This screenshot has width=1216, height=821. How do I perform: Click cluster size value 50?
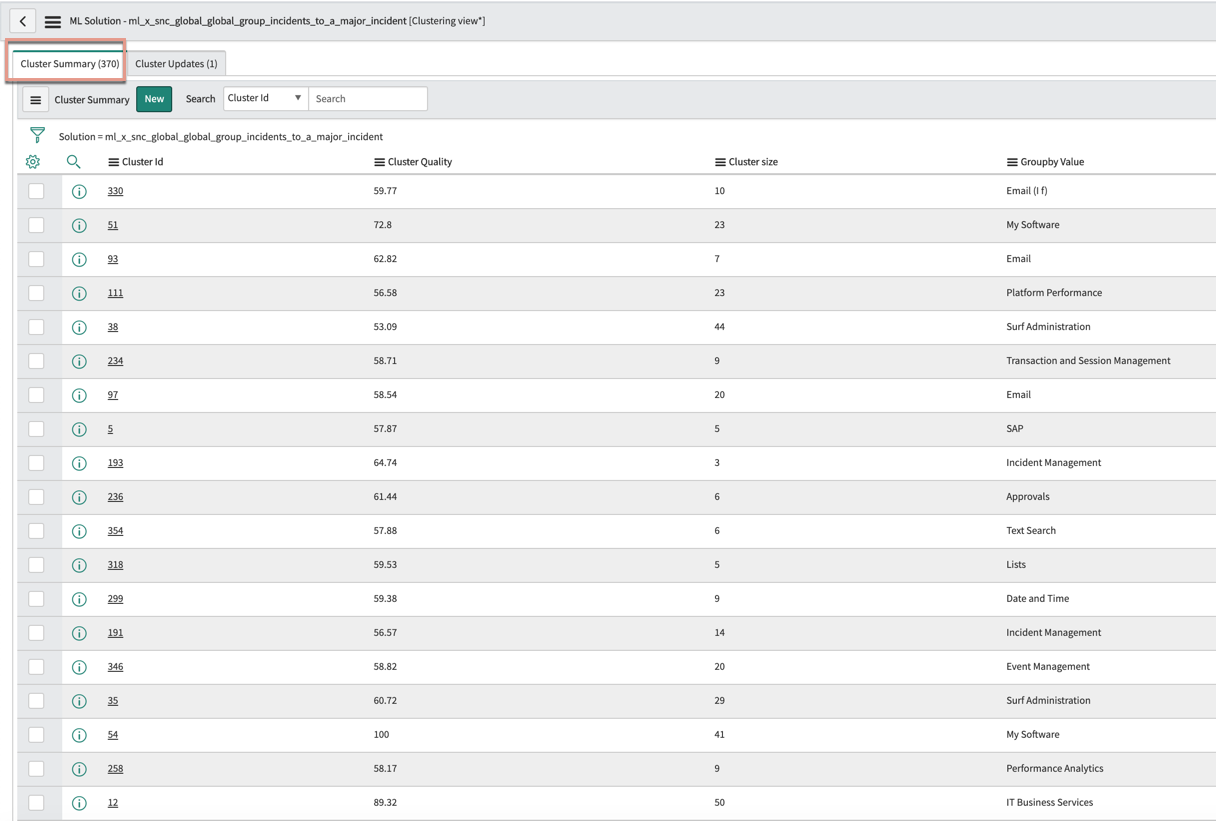(720, 803)
